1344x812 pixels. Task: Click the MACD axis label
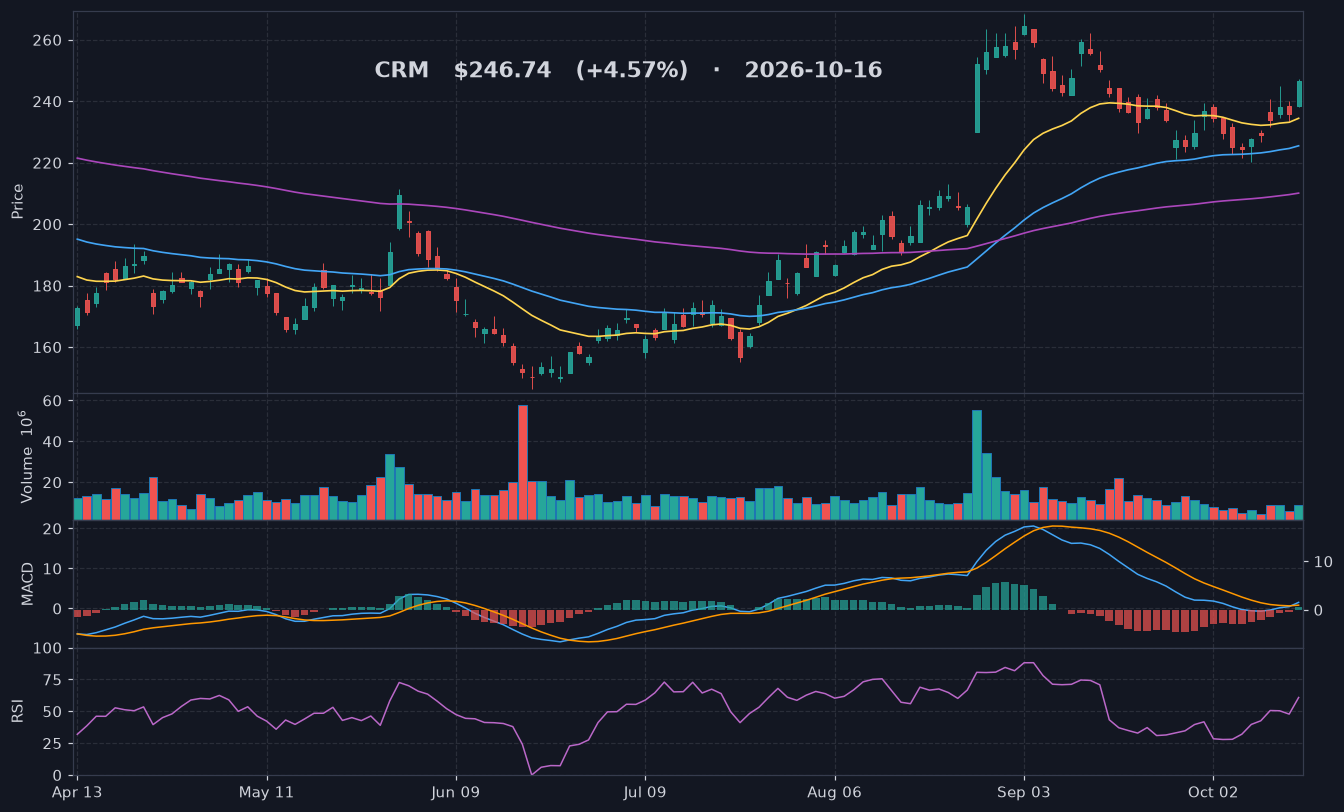coord(27,584)
